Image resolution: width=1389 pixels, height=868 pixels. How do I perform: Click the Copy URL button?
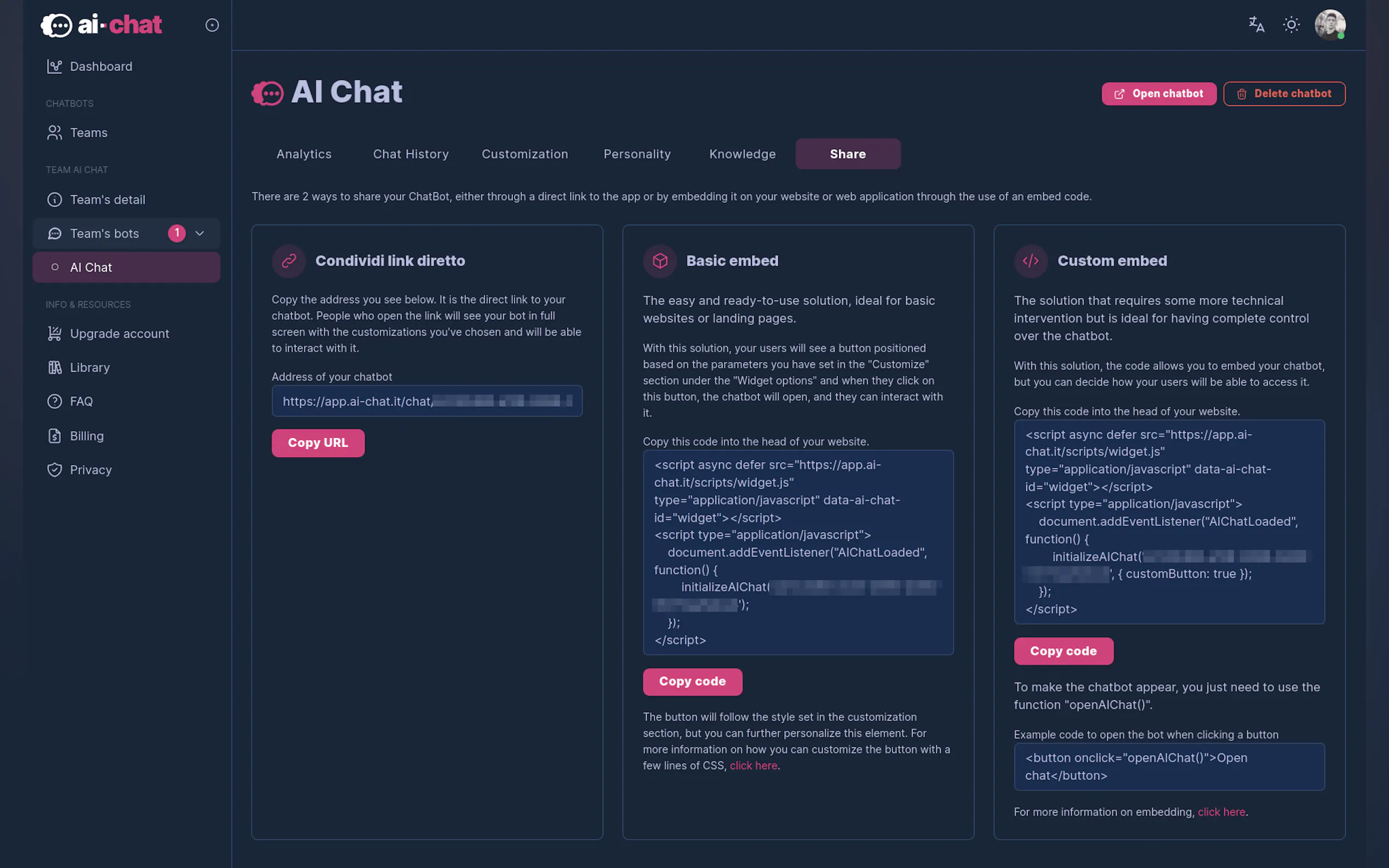coord(318,443)
